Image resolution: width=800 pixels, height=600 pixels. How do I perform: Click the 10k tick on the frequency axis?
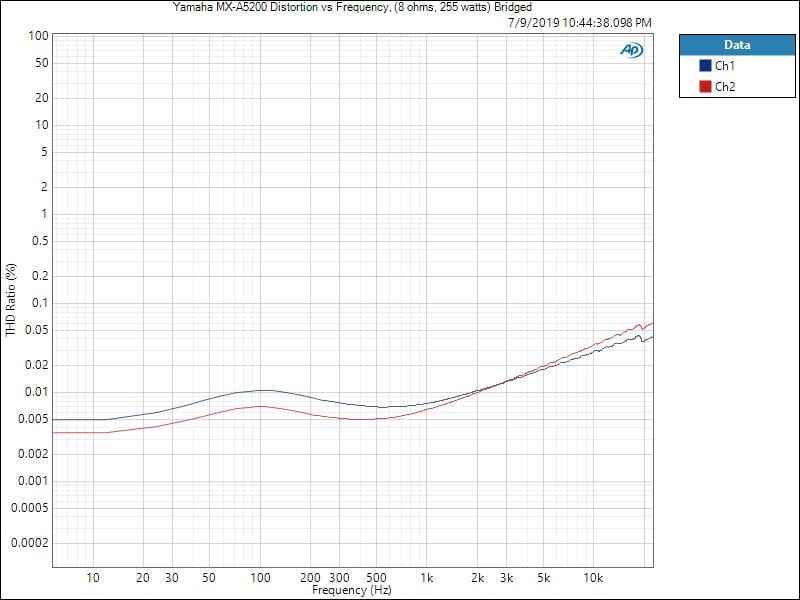[x=593, y=578]
